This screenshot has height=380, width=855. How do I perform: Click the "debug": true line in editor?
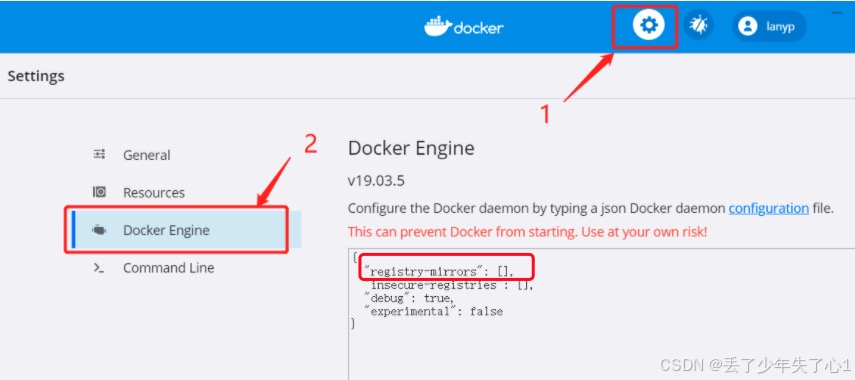pyautogui.click(x=408, y=298)
